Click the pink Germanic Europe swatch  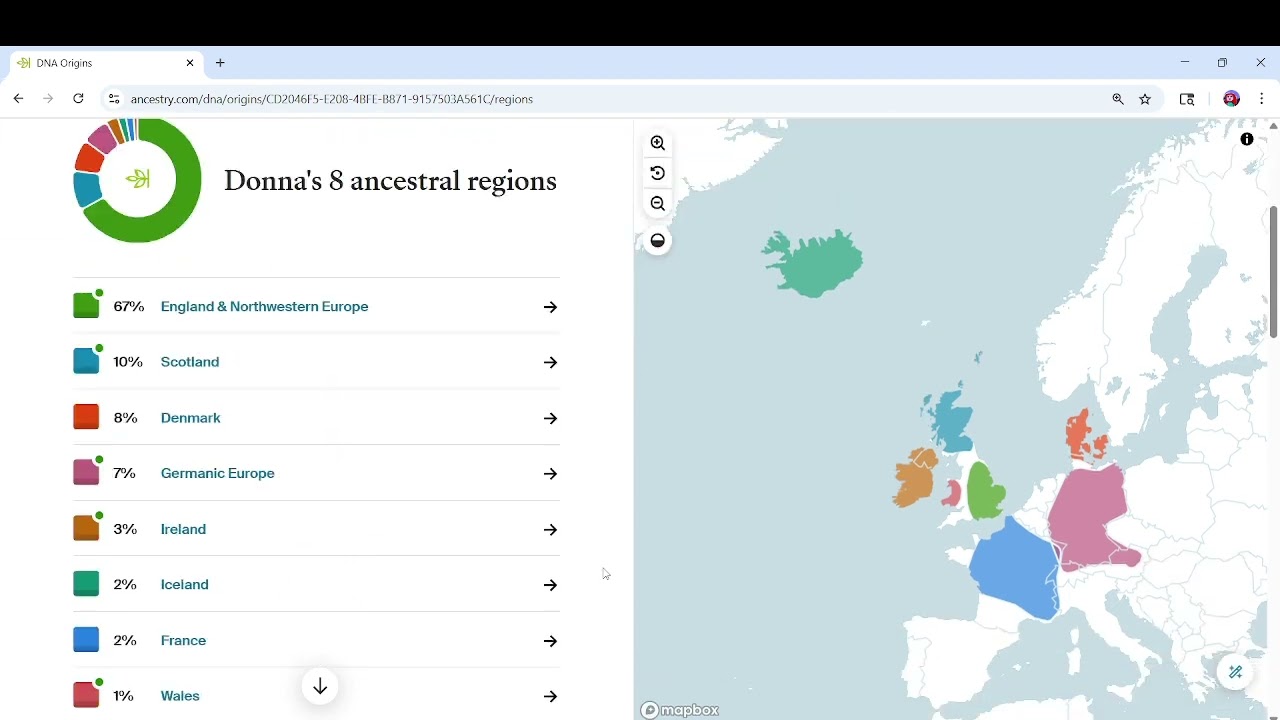pos(86,472)
